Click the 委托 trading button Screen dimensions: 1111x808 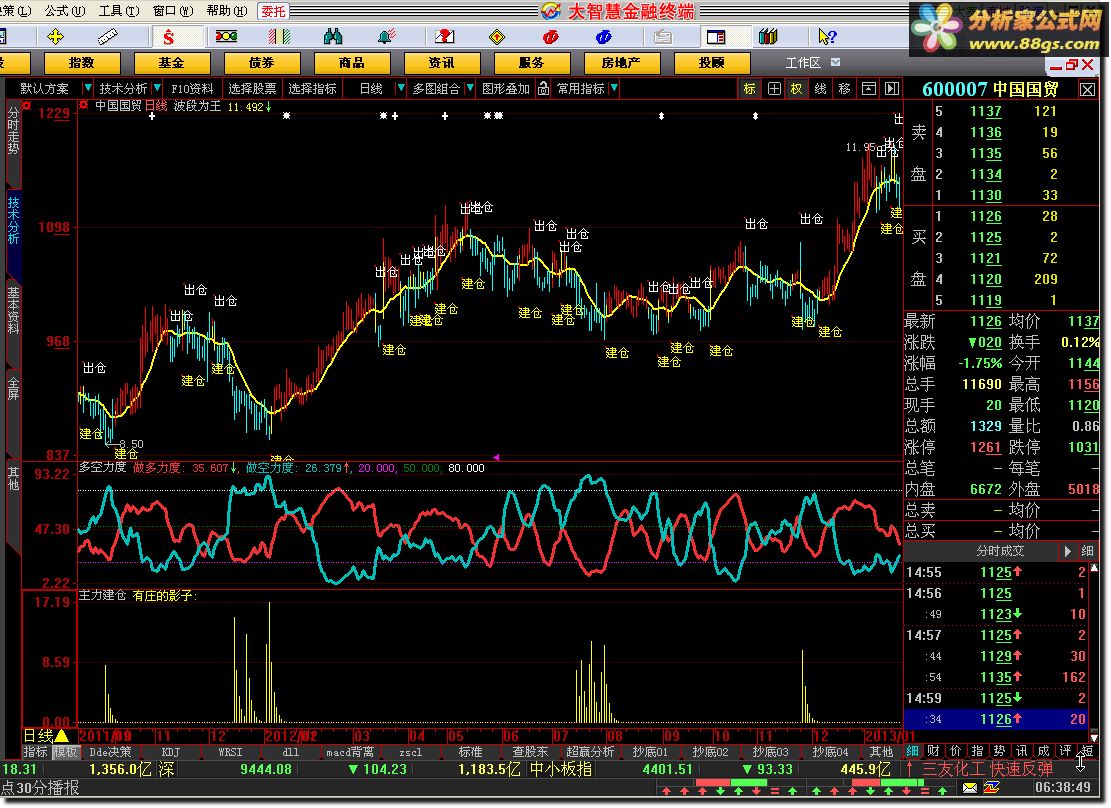[273, 11]
